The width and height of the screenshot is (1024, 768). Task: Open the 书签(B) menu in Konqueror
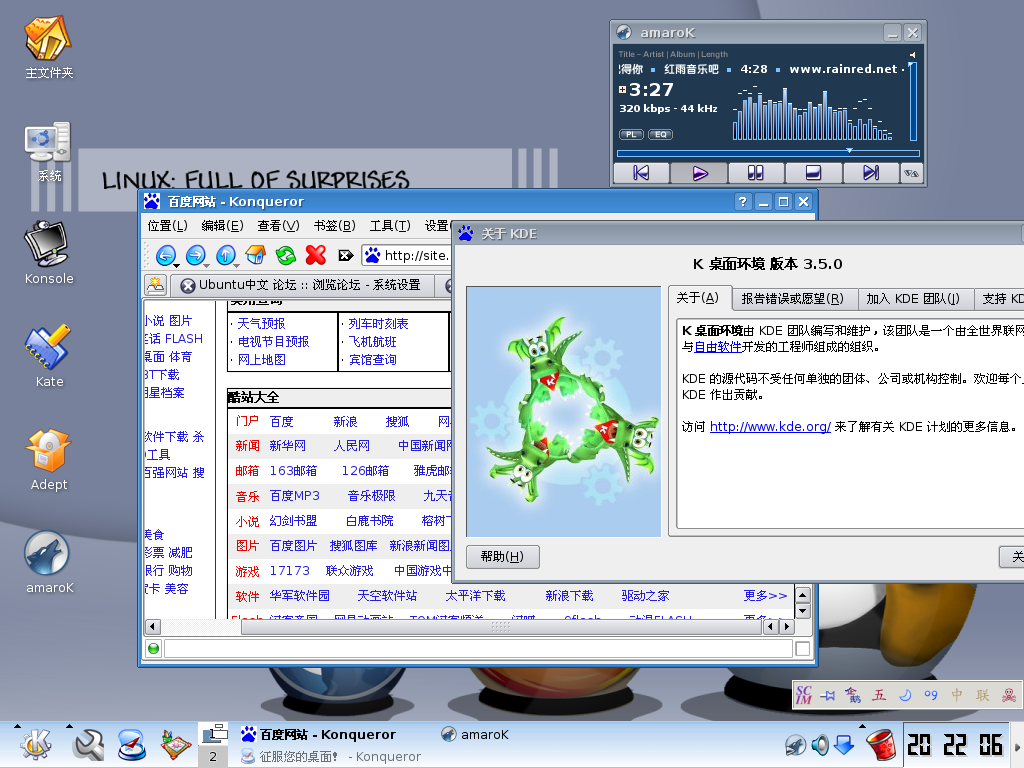(x=334, y=225)
